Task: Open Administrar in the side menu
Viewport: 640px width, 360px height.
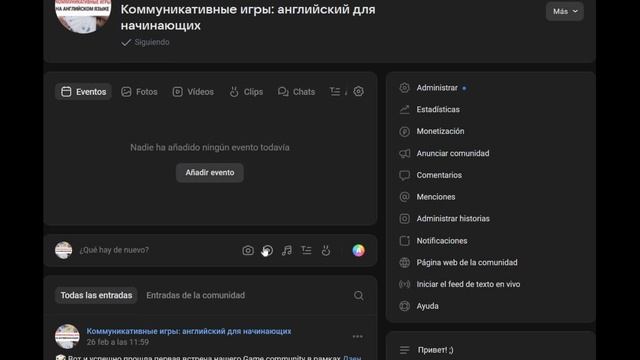Action: pyautogui.click(x=490, y=88)
